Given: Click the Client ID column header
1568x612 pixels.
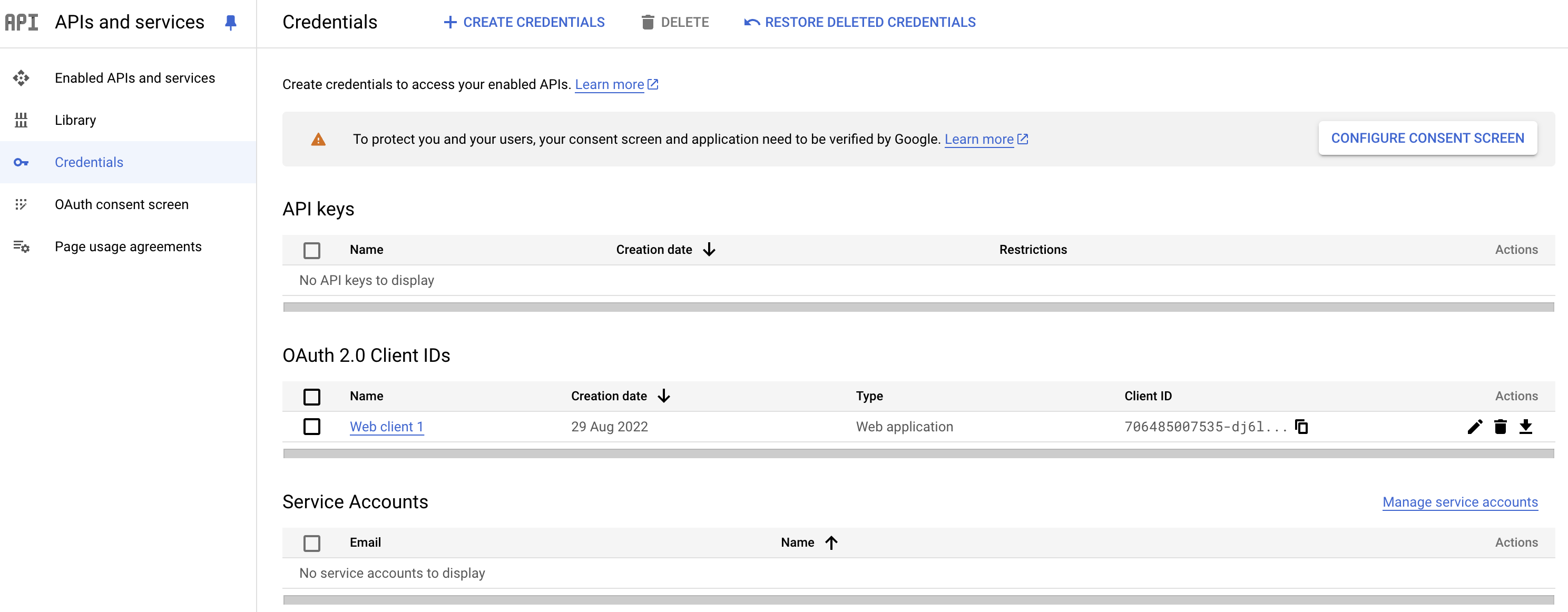Looking at the screenshot, I should click(x=1148, y=396).
